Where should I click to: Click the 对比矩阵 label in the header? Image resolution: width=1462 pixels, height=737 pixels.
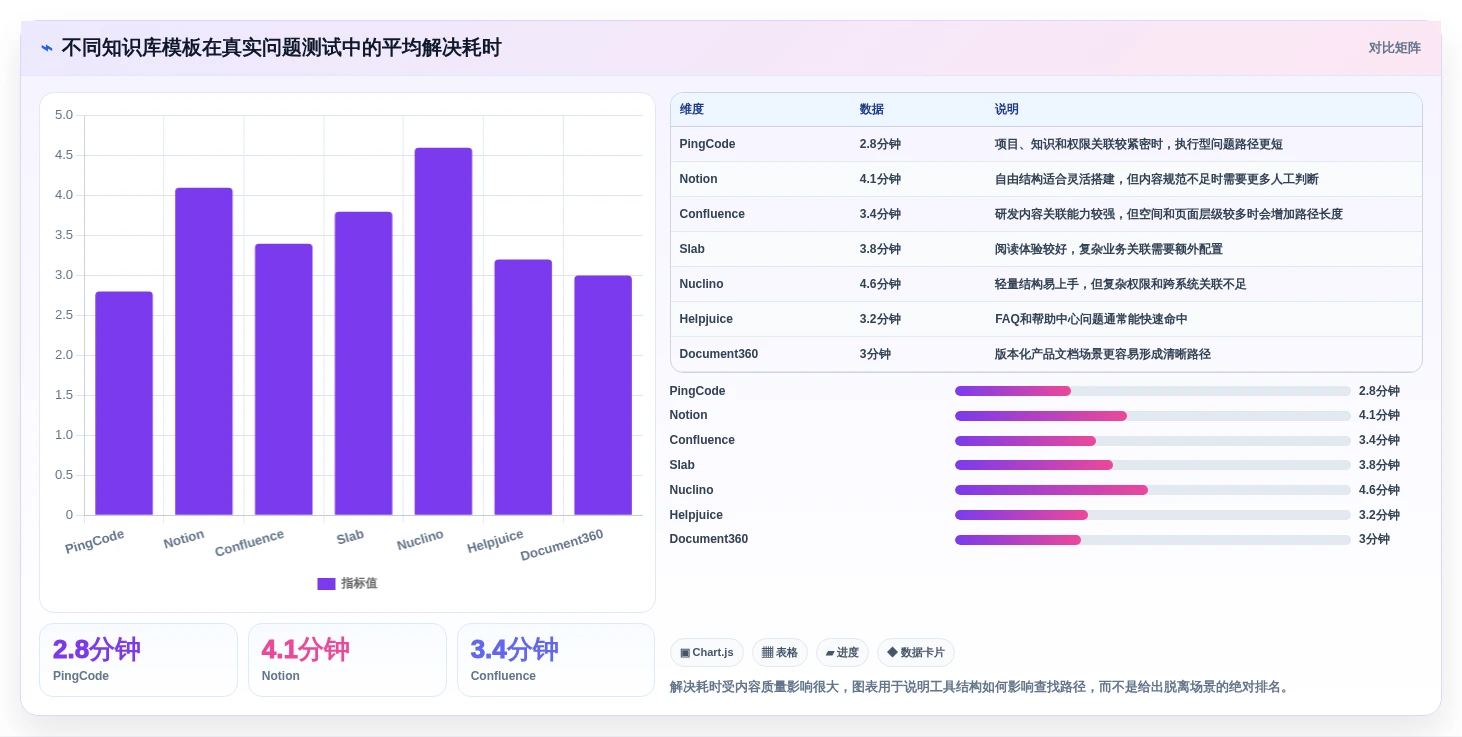point(1394,48)
